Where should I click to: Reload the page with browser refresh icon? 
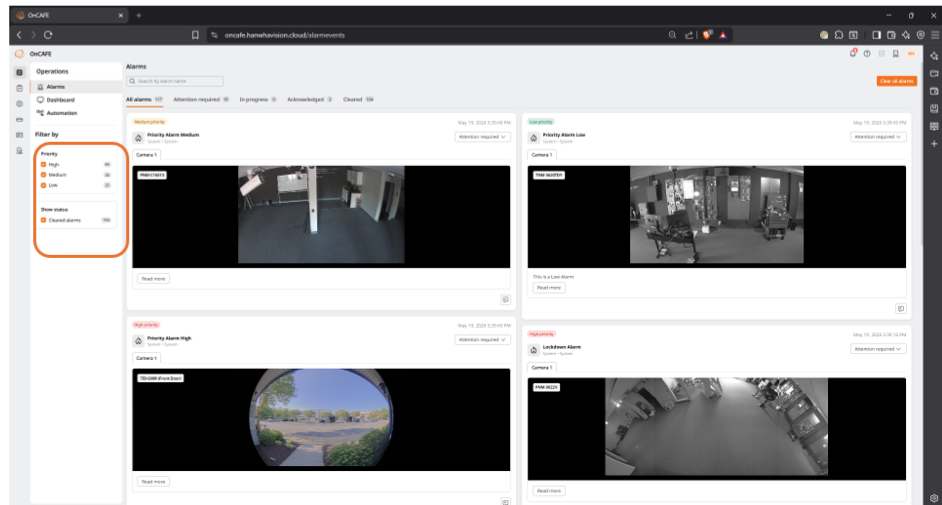48,35
